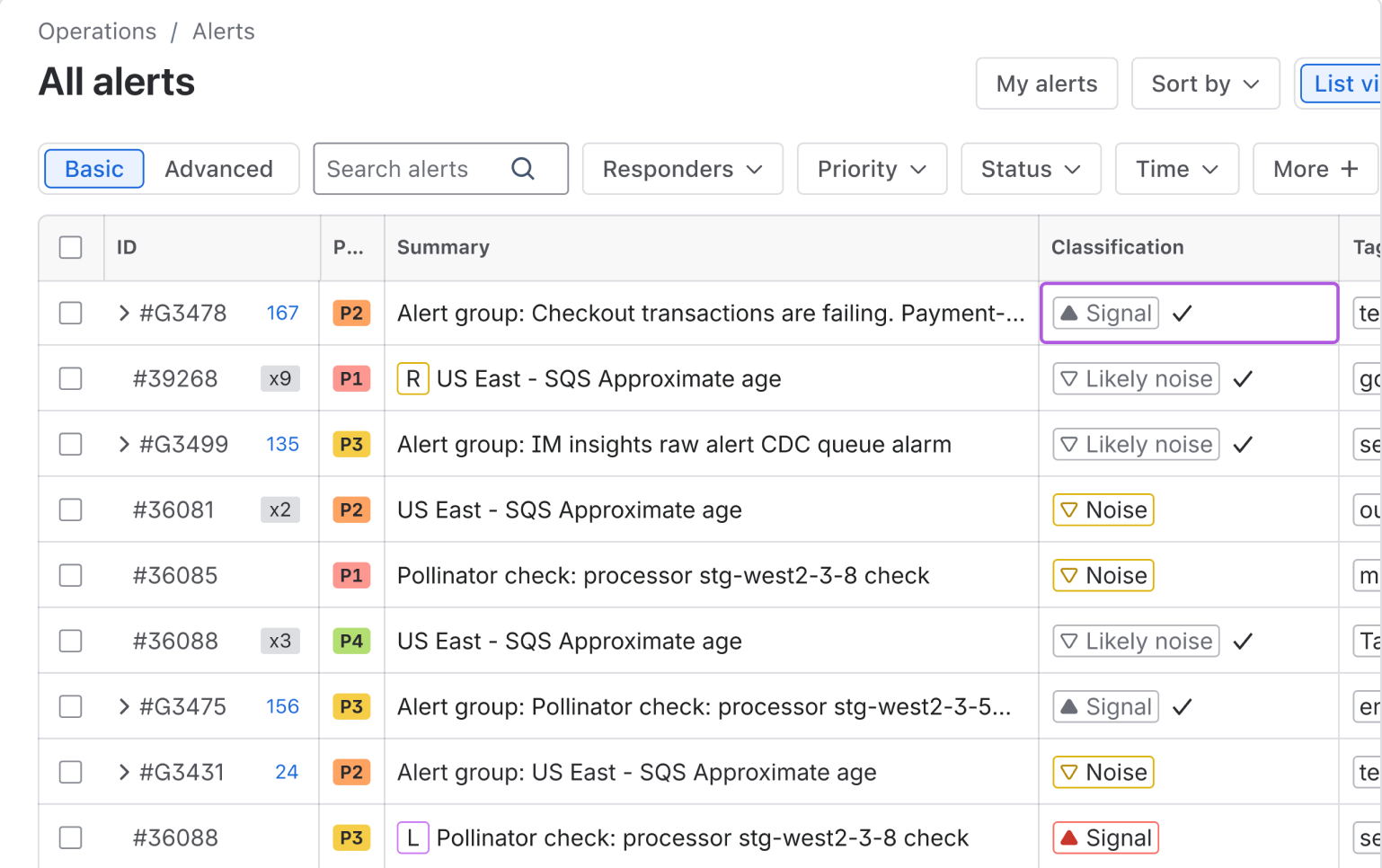Click the Noise tag on alert #36081

tap(1103, 510)
